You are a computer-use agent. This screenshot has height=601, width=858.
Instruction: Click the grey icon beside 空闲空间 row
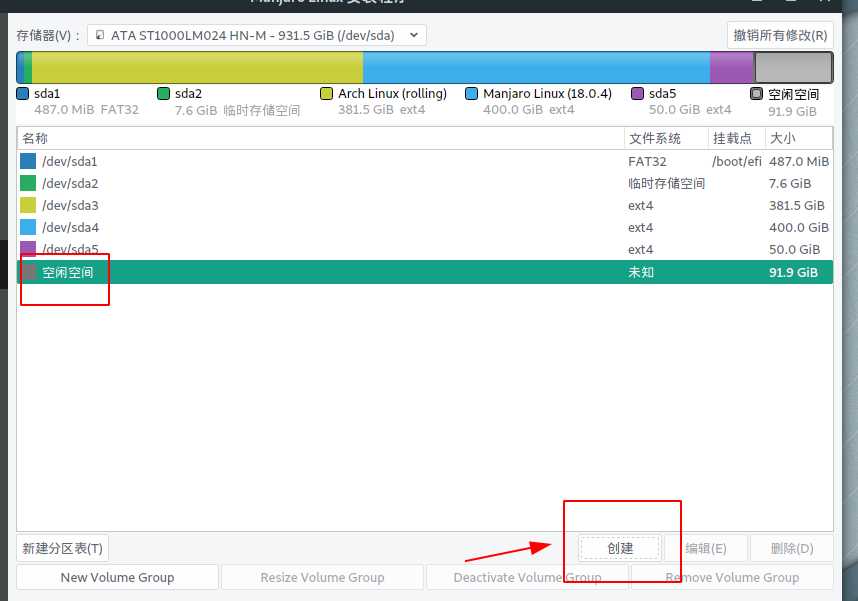click(30, 271)
